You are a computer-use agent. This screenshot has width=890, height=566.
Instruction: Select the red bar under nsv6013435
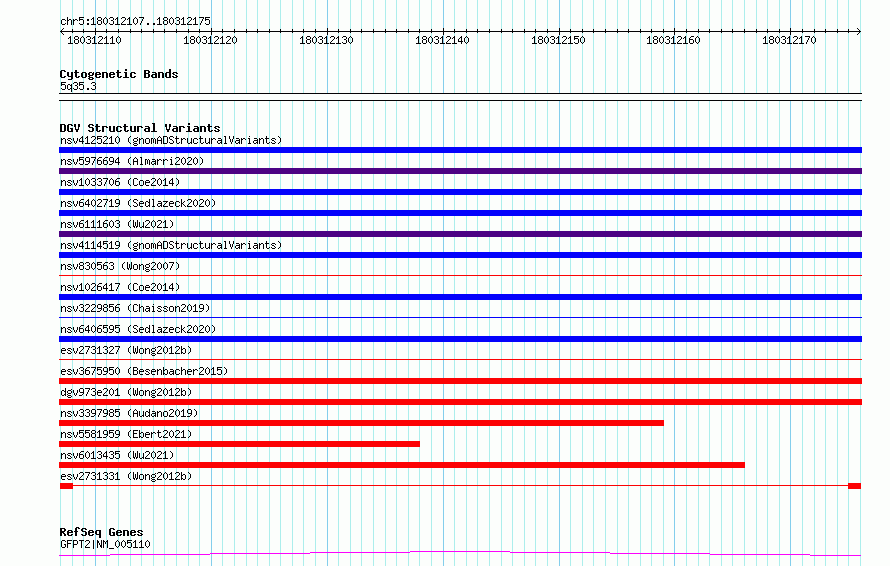pos(402,465)
